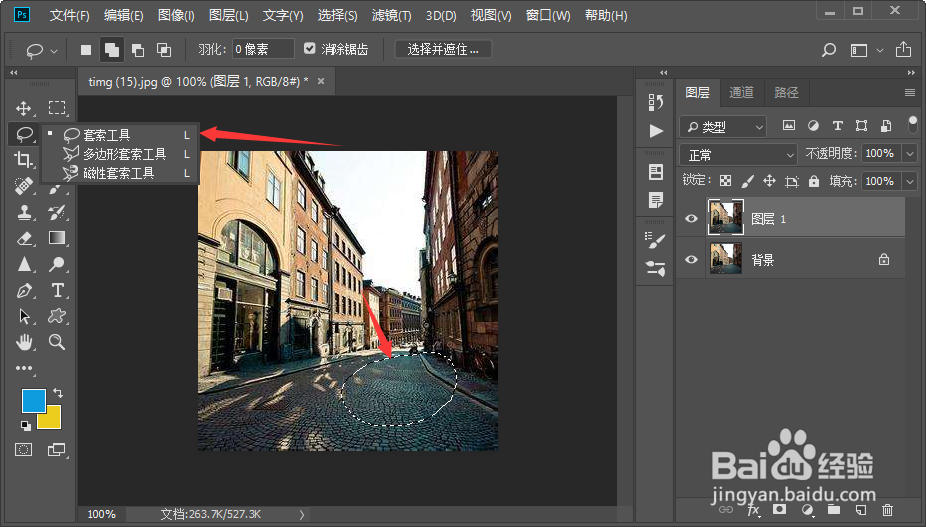The image size is (926, 527).
Task: Open the 类型 layer filter dropdown
Action: [x=723, y=126]
